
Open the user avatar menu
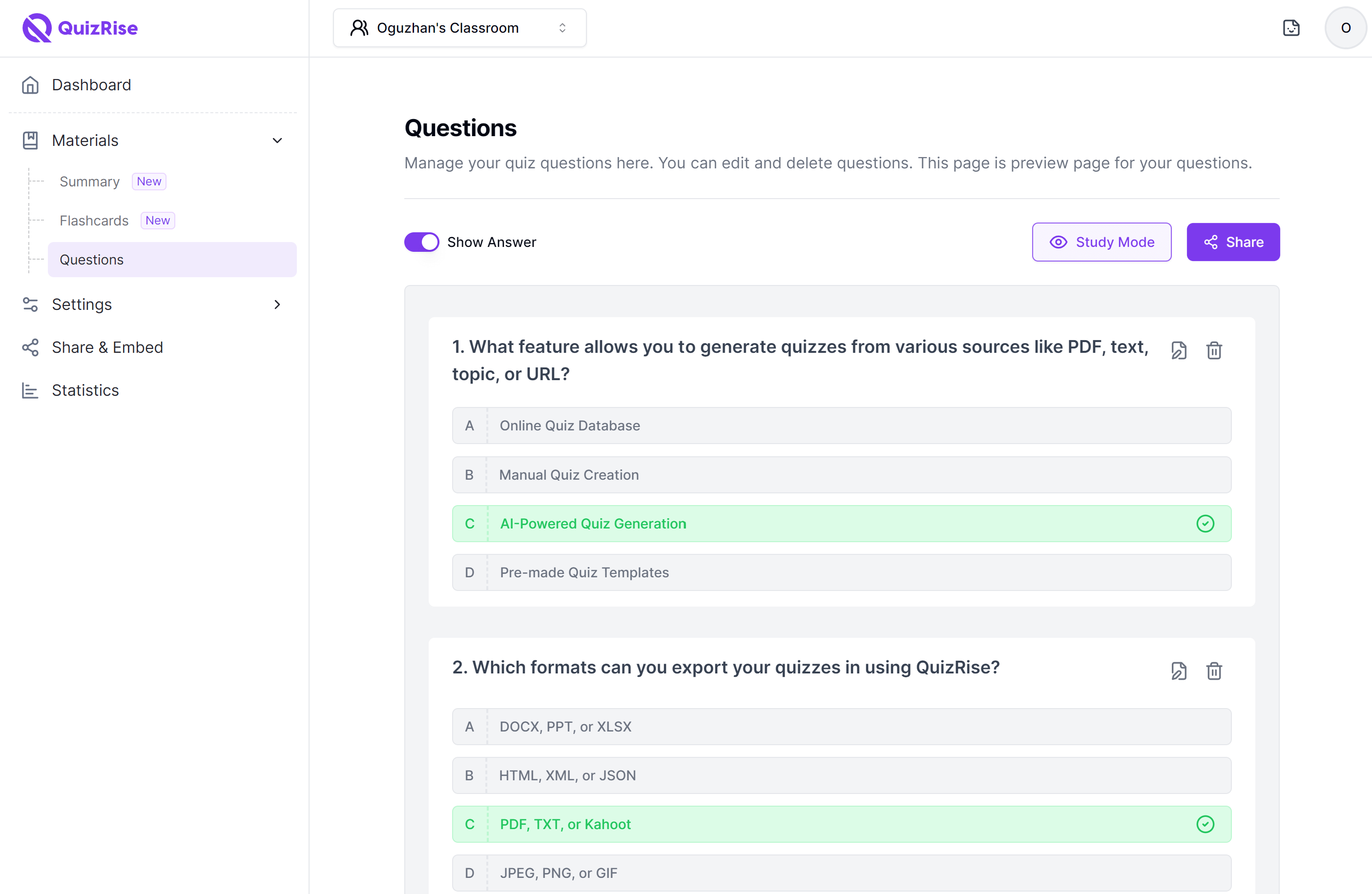pyautogui.click(x=1345, y=28)
